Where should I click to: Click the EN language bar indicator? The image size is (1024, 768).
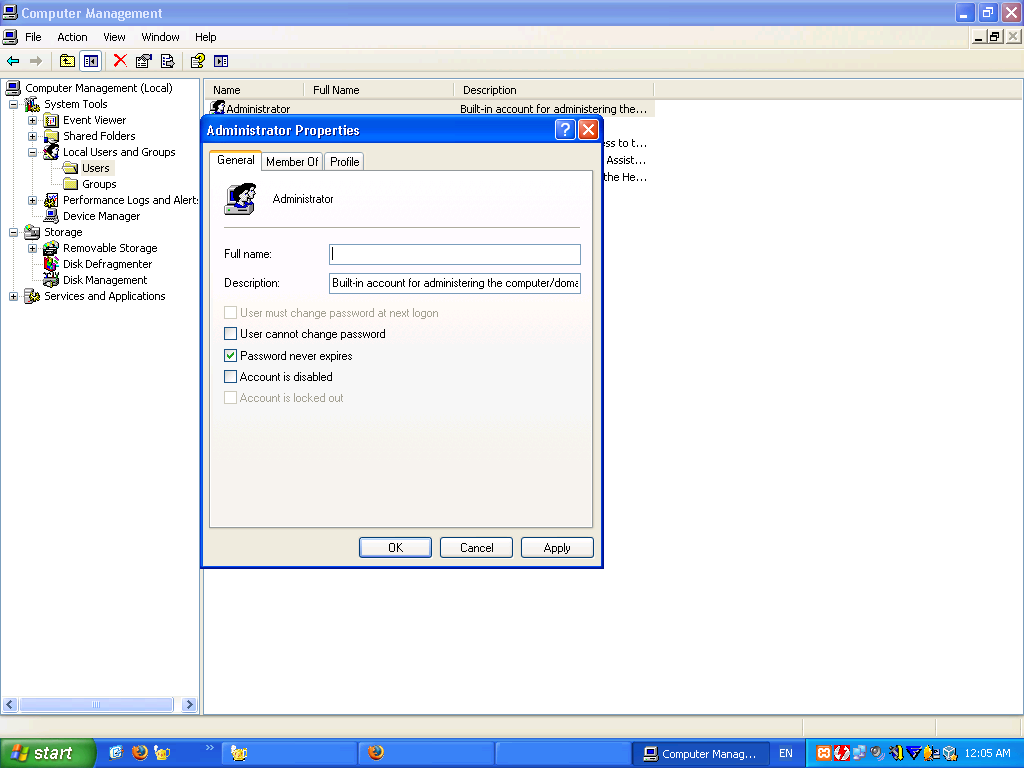pyautogui.click(x=786, y=754)
